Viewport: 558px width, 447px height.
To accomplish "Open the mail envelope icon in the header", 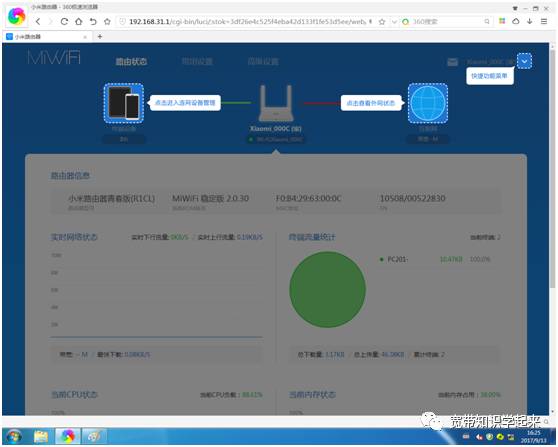I will point(452,62).
